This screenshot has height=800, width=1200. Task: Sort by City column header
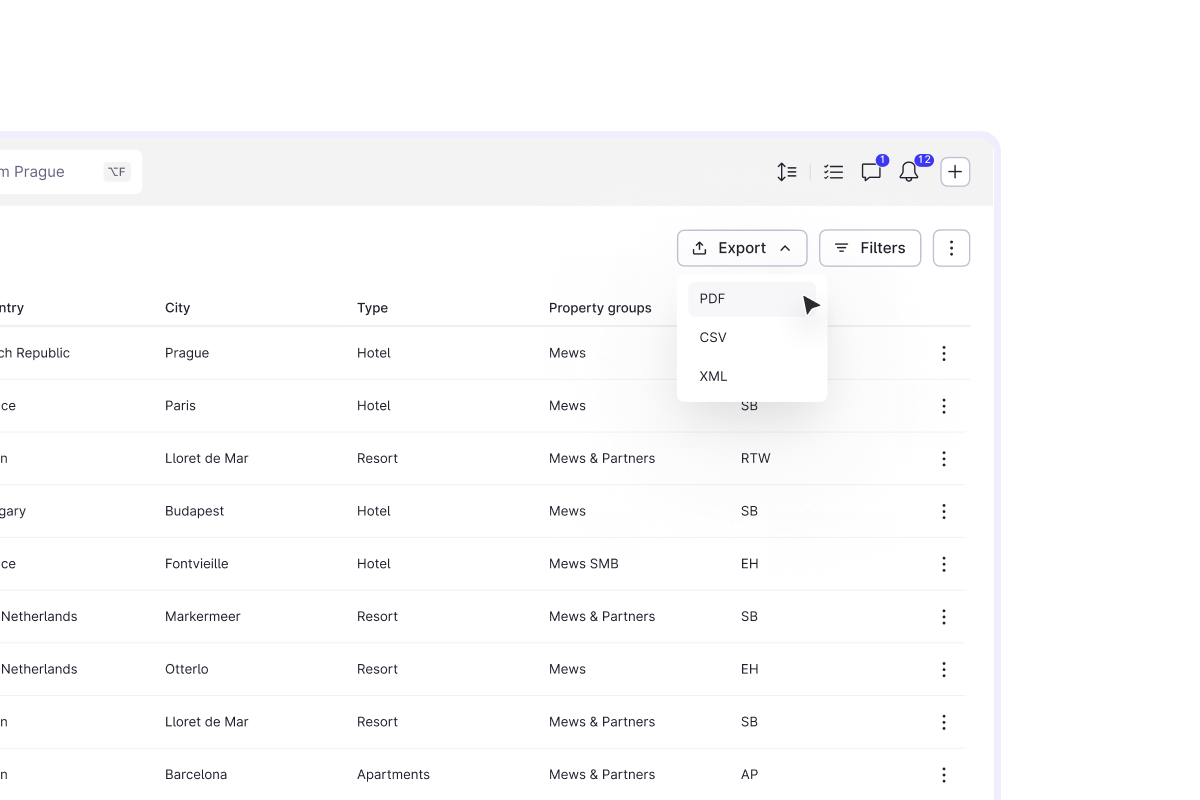(x=177, y=308)
